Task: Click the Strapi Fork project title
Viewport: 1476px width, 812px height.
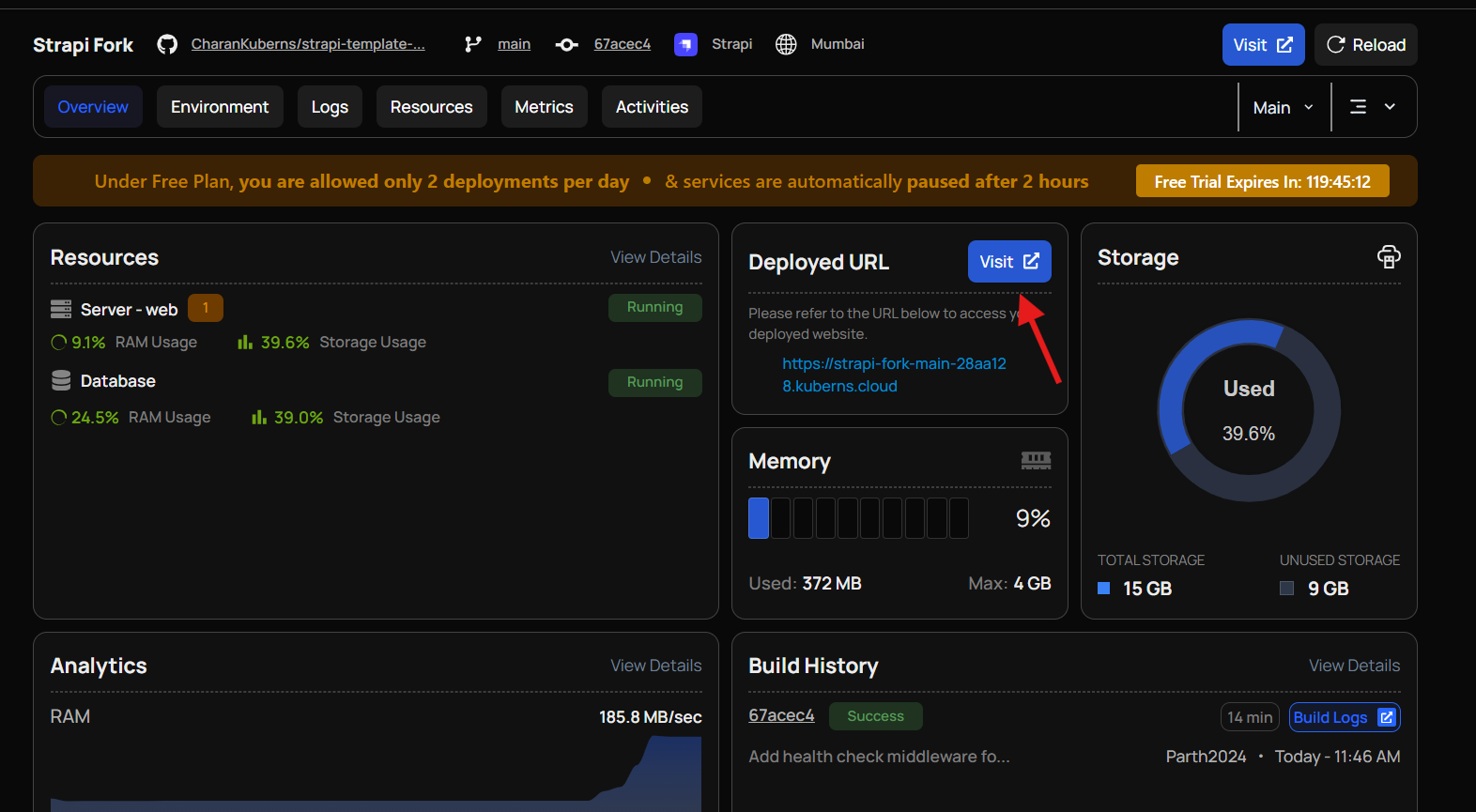Action: point(83,45)
